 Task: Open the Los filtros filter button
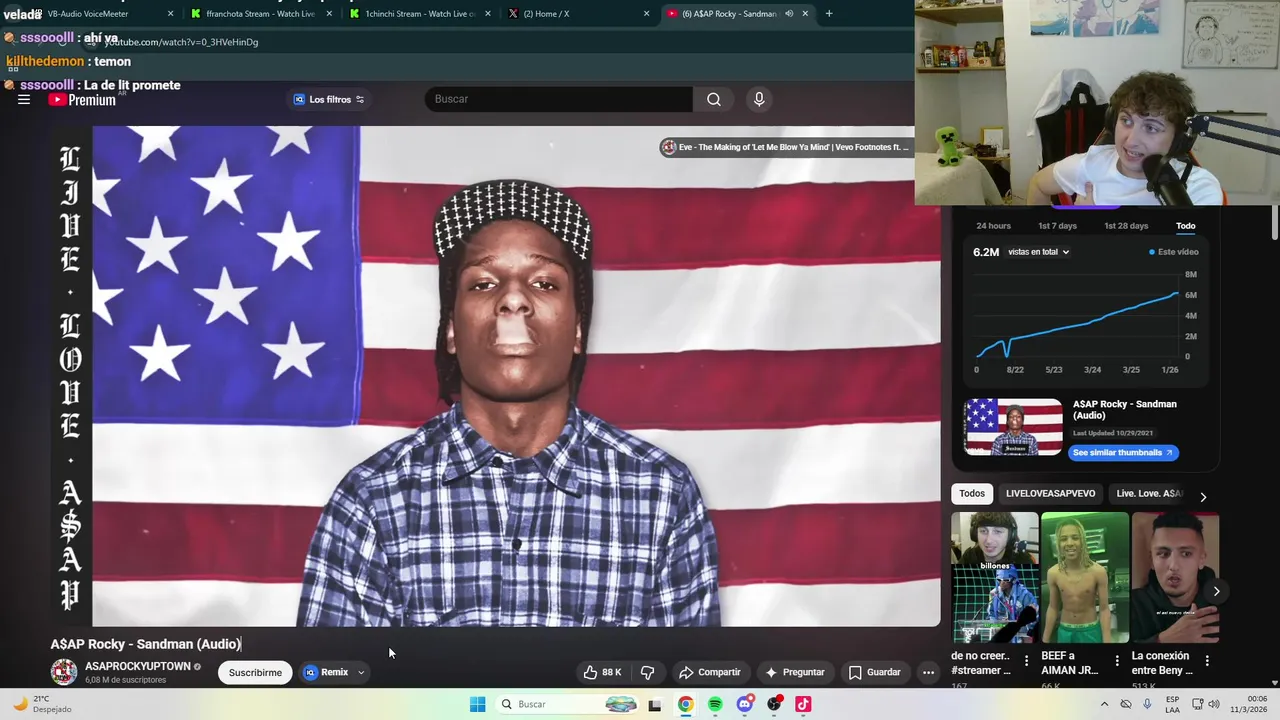tap(329, 99)
